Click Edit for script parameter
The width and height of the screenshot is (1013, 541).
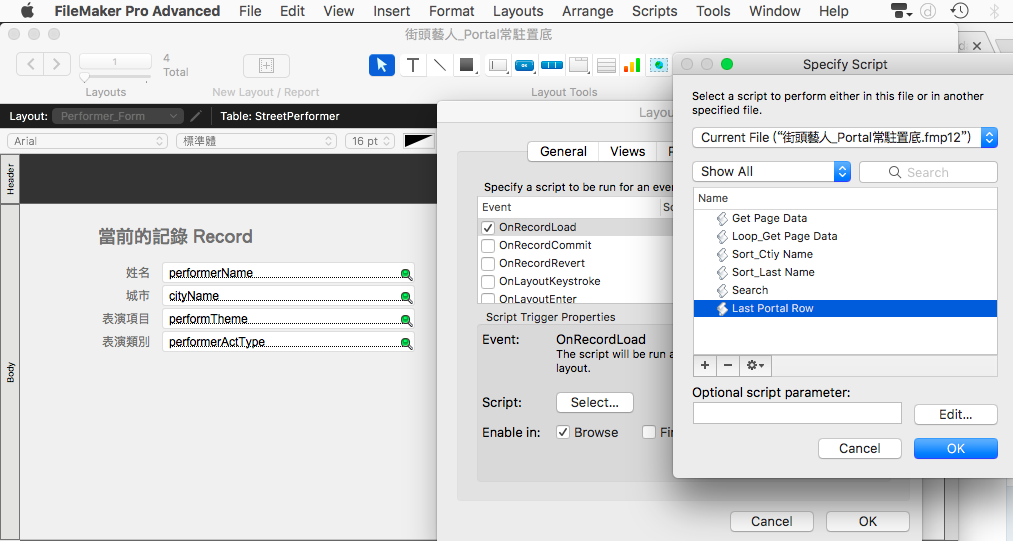[956, 414]
